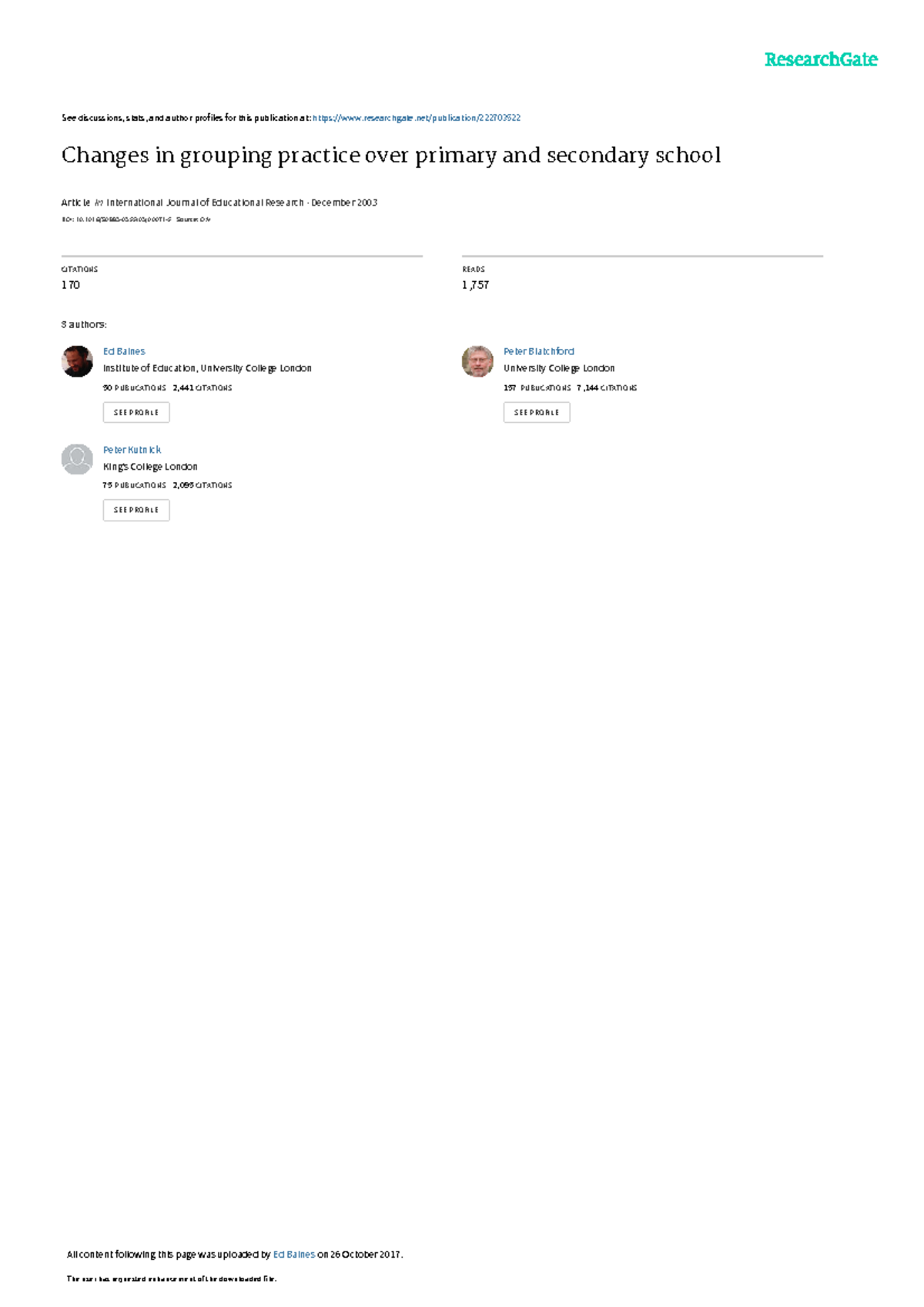924x1307 pixels.
Task: Click the International Journal of Educational Research text
Action: click(x=206, y=203)
